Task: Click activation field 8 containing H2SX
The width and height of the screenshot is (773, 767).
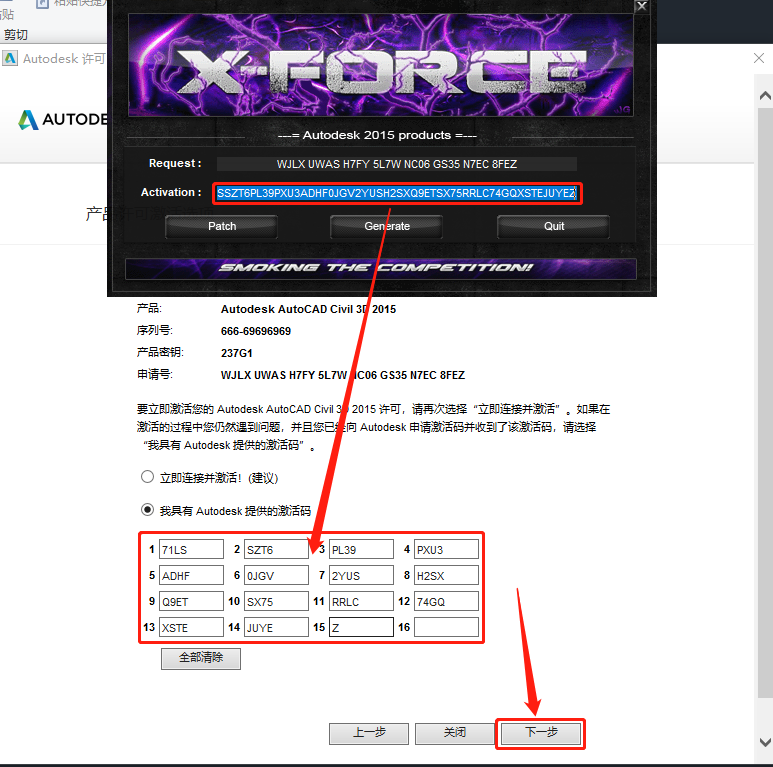Action: tap(446, 575)
